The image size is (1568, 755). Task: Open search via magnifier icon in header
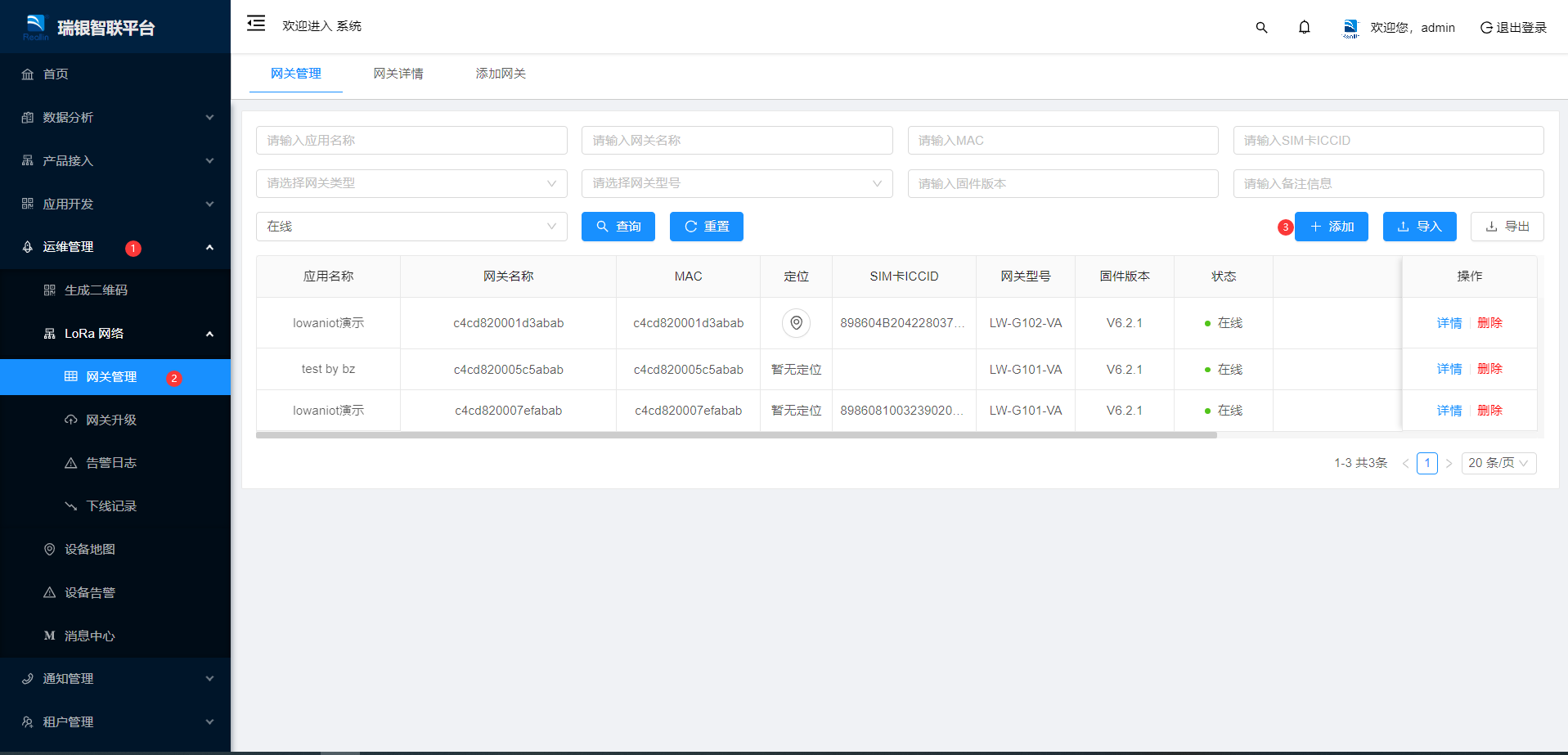[1261, 28]
